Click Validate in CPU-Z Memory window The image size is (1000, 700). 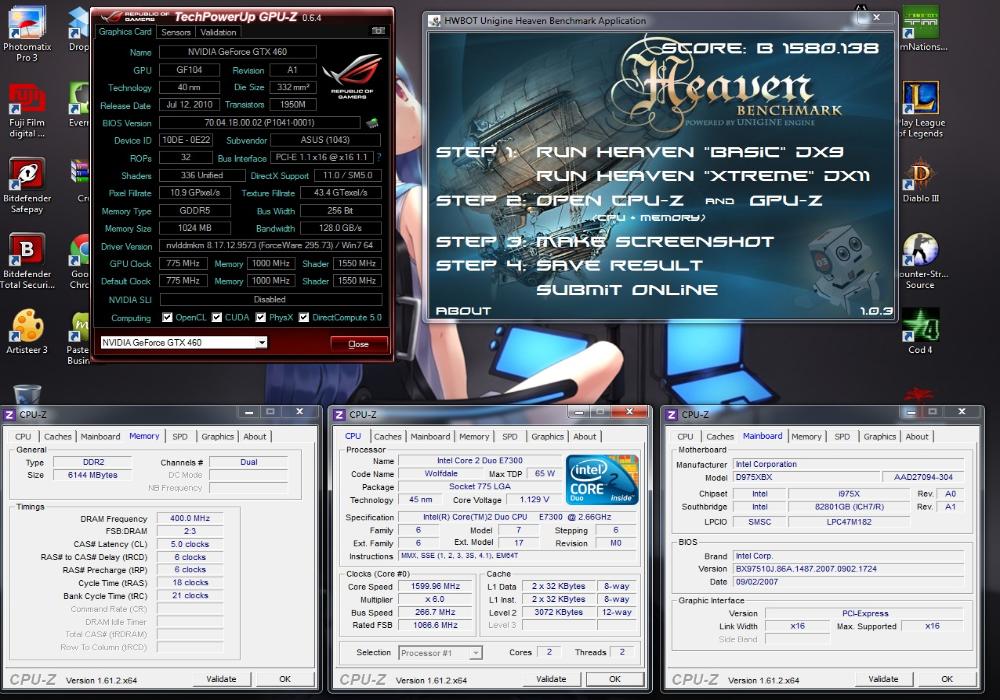click(x=221, y=679)
